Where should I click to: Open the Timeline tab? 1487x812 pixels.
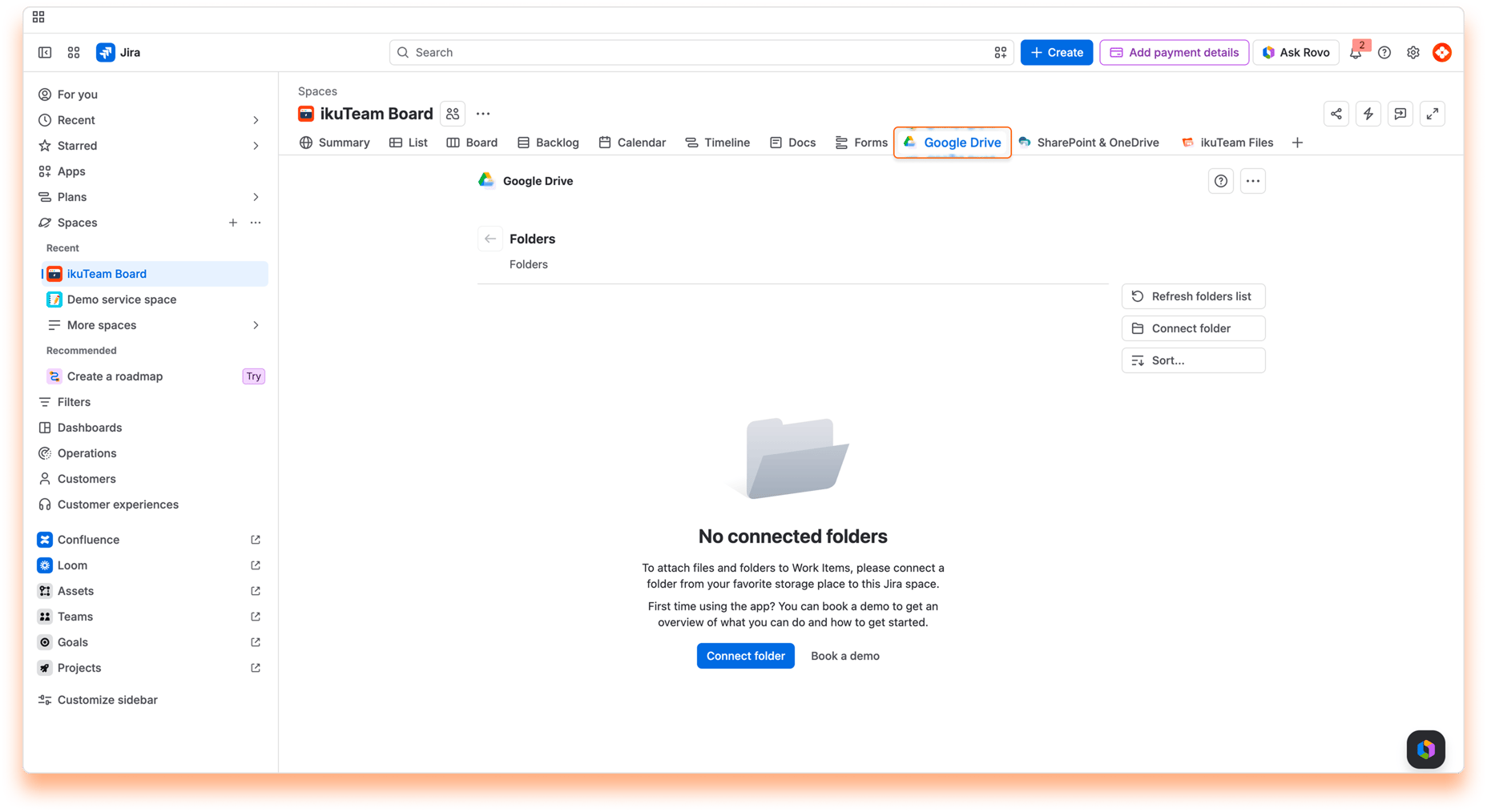pyautogui.click(x=718, y=143)
